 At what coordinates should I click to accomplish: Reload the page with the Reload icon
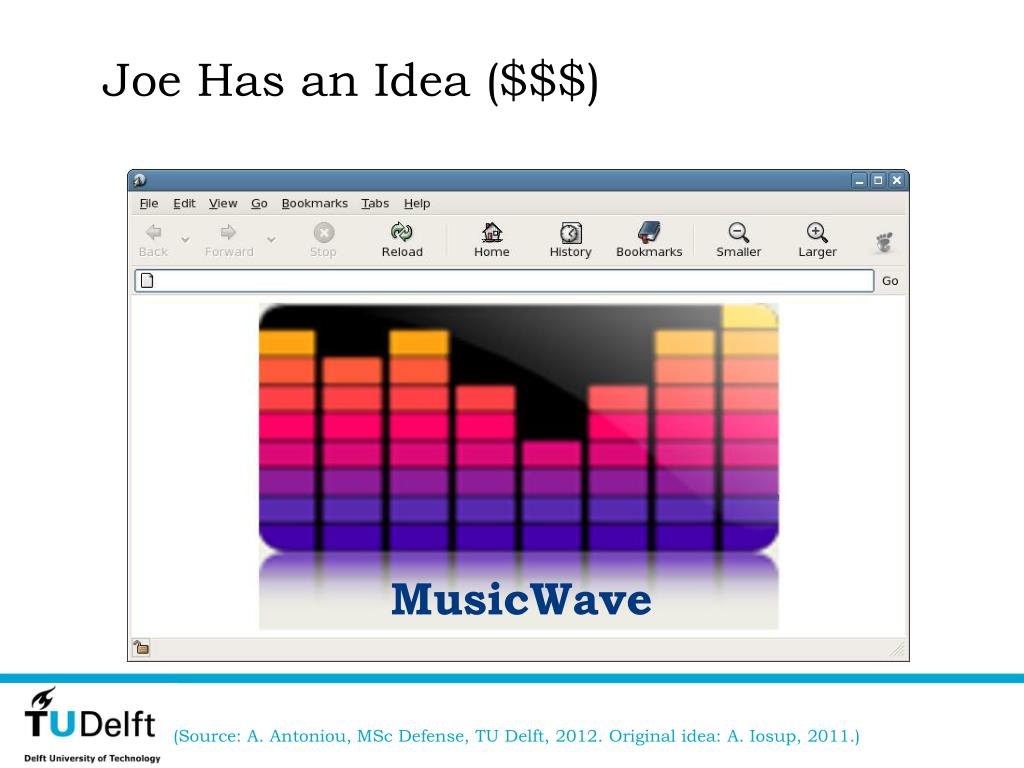[x=402, y=232]
